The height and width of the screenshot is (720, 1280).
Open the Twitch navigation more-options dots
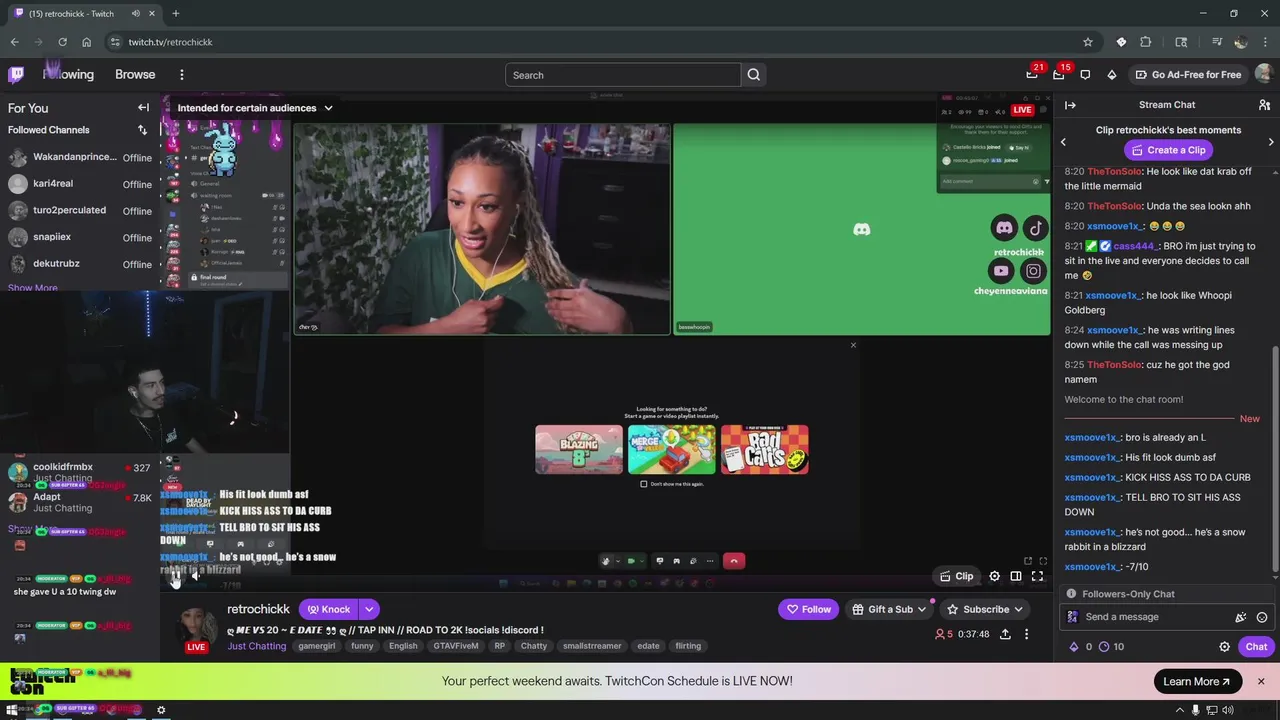click(181, 75)
